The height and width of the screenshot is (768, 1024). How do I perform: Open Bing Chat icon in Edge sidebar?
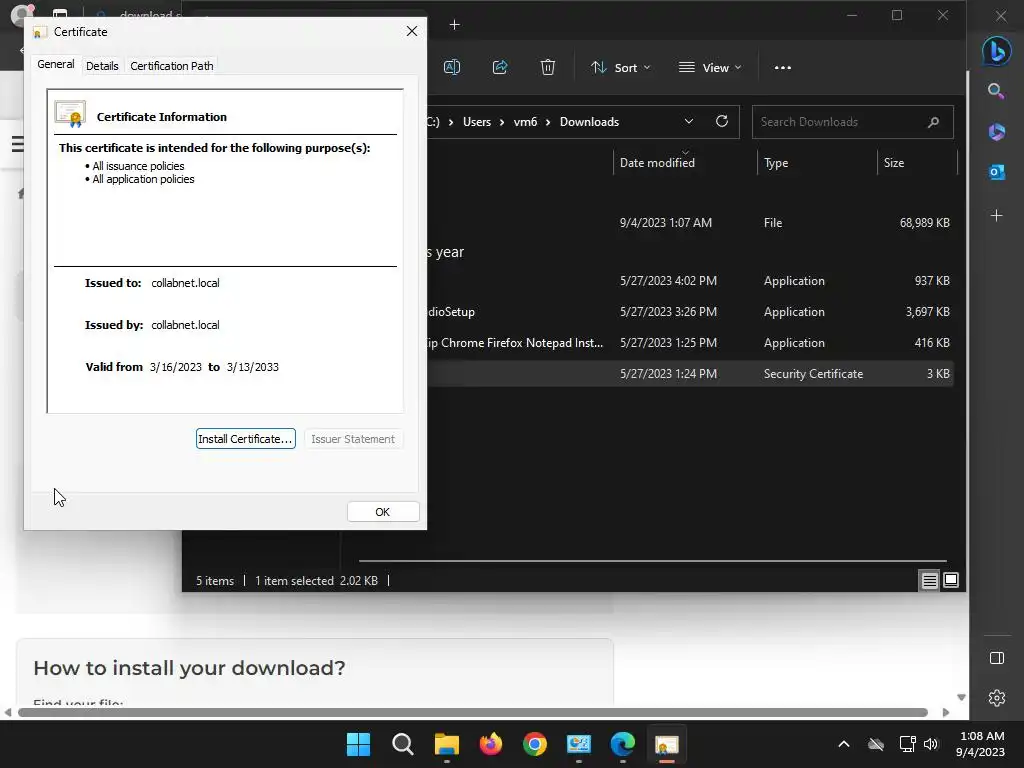click(x=997, y=51)
